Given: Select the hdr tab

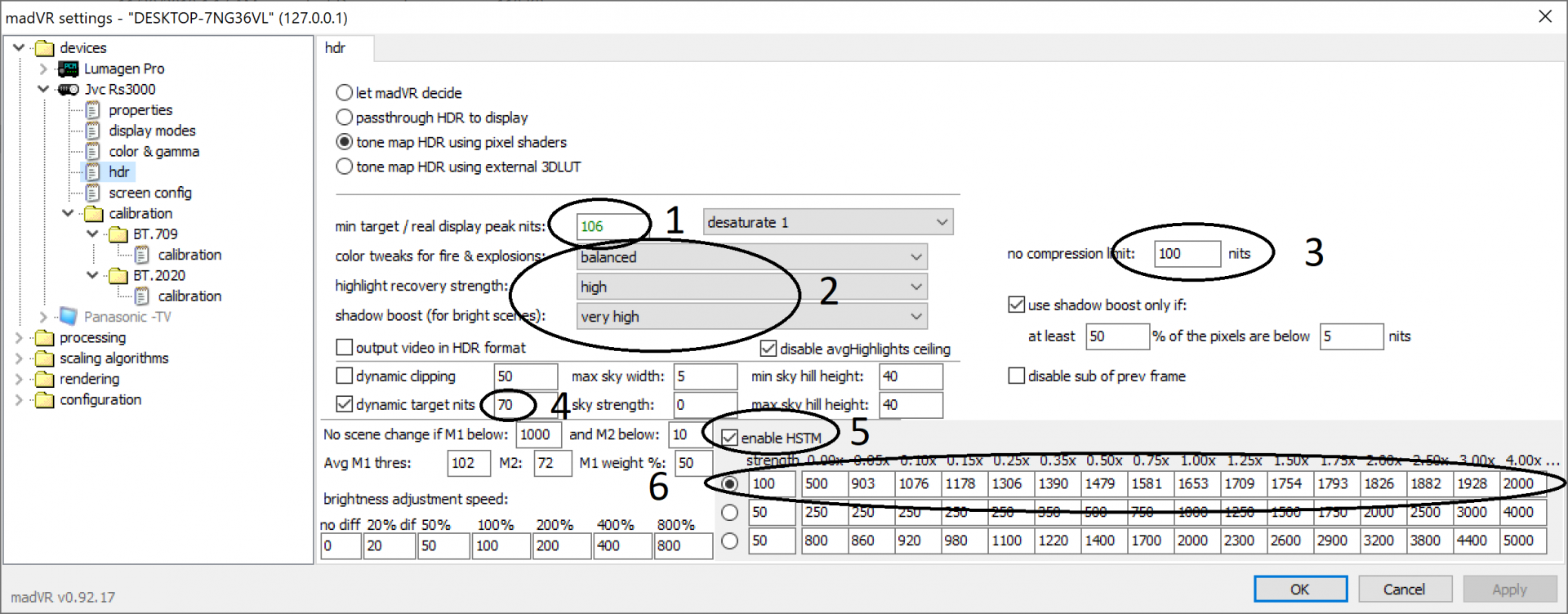Looking at the screenshot, I should click(x=336, y=48).
